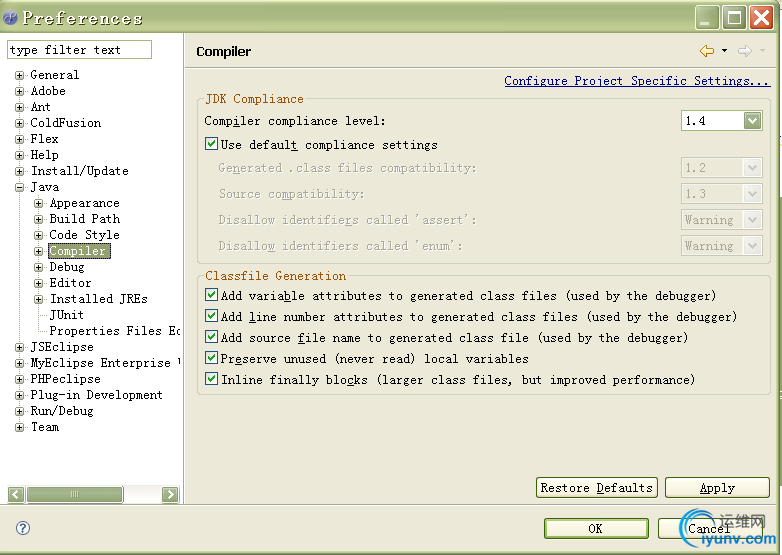This screenshot has height=555, width=782.
Task: Expand the General preferences node
Action: [x=19, y=75]
